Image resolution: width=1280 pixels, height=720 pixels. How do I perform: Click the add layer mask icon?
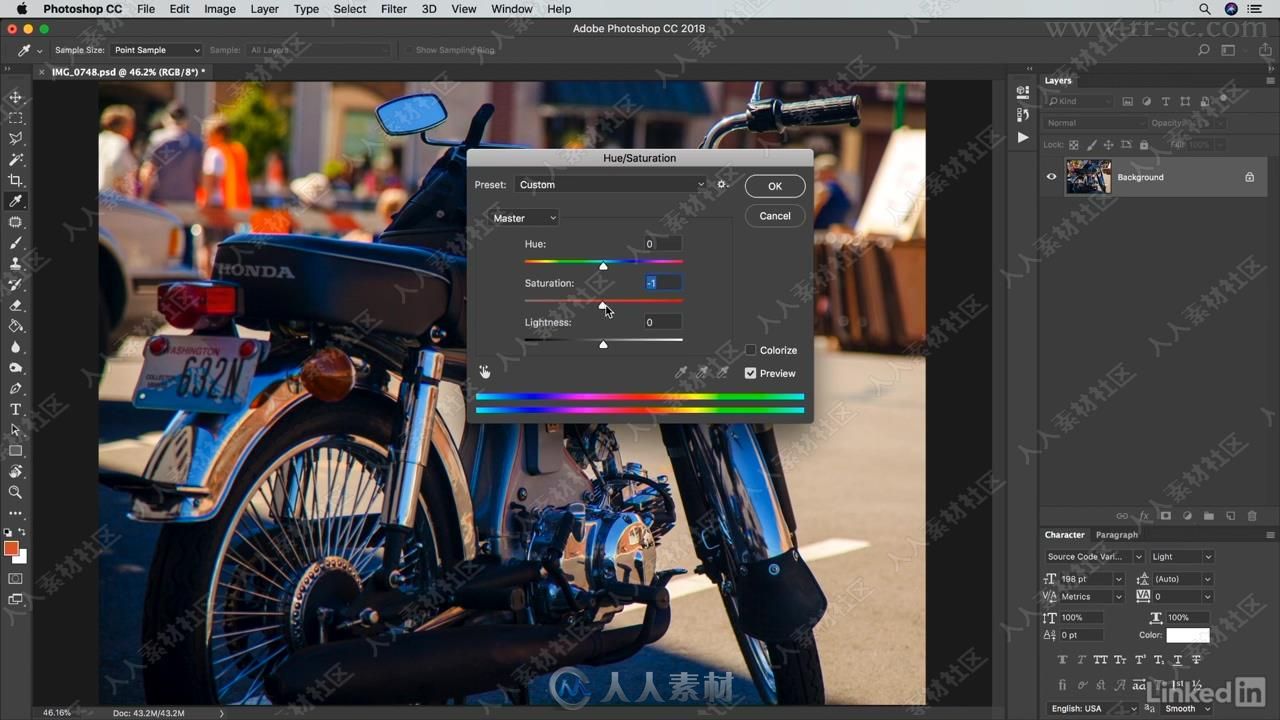click(1166, 516)
